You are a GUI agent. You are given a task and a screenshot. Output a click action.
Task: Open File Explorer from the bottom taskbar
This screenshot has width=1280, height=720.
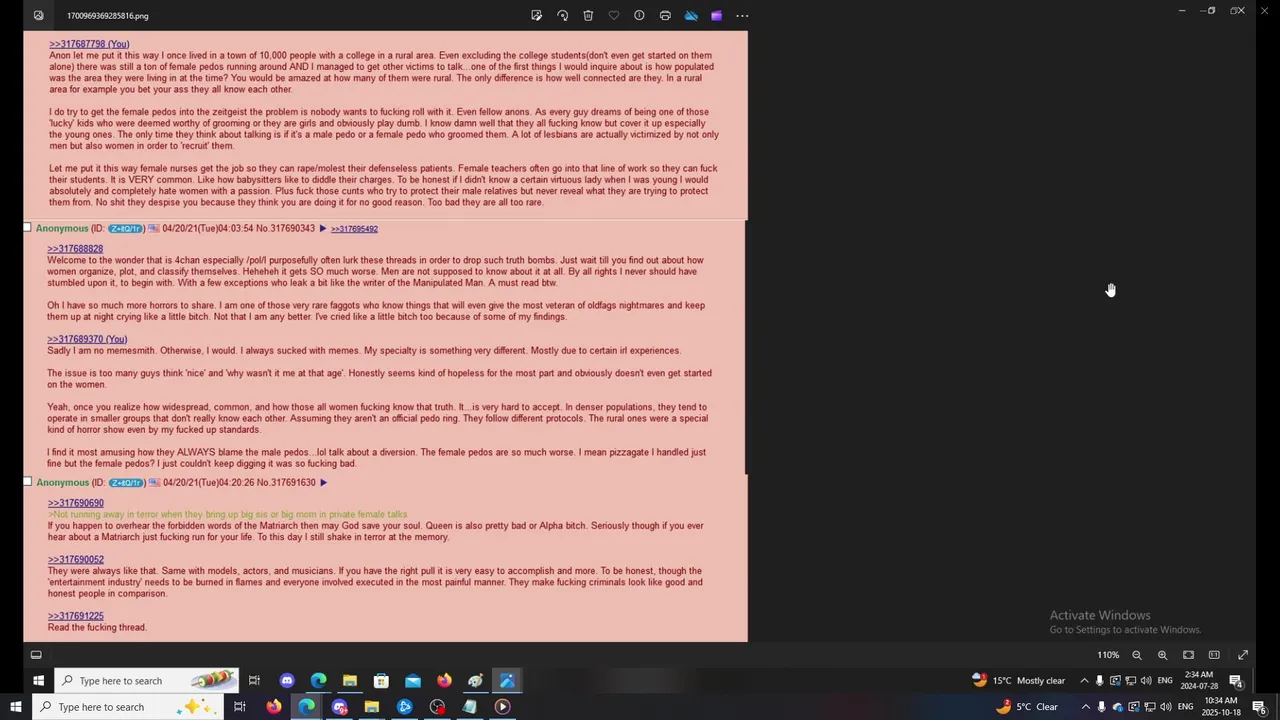point(371,707)
